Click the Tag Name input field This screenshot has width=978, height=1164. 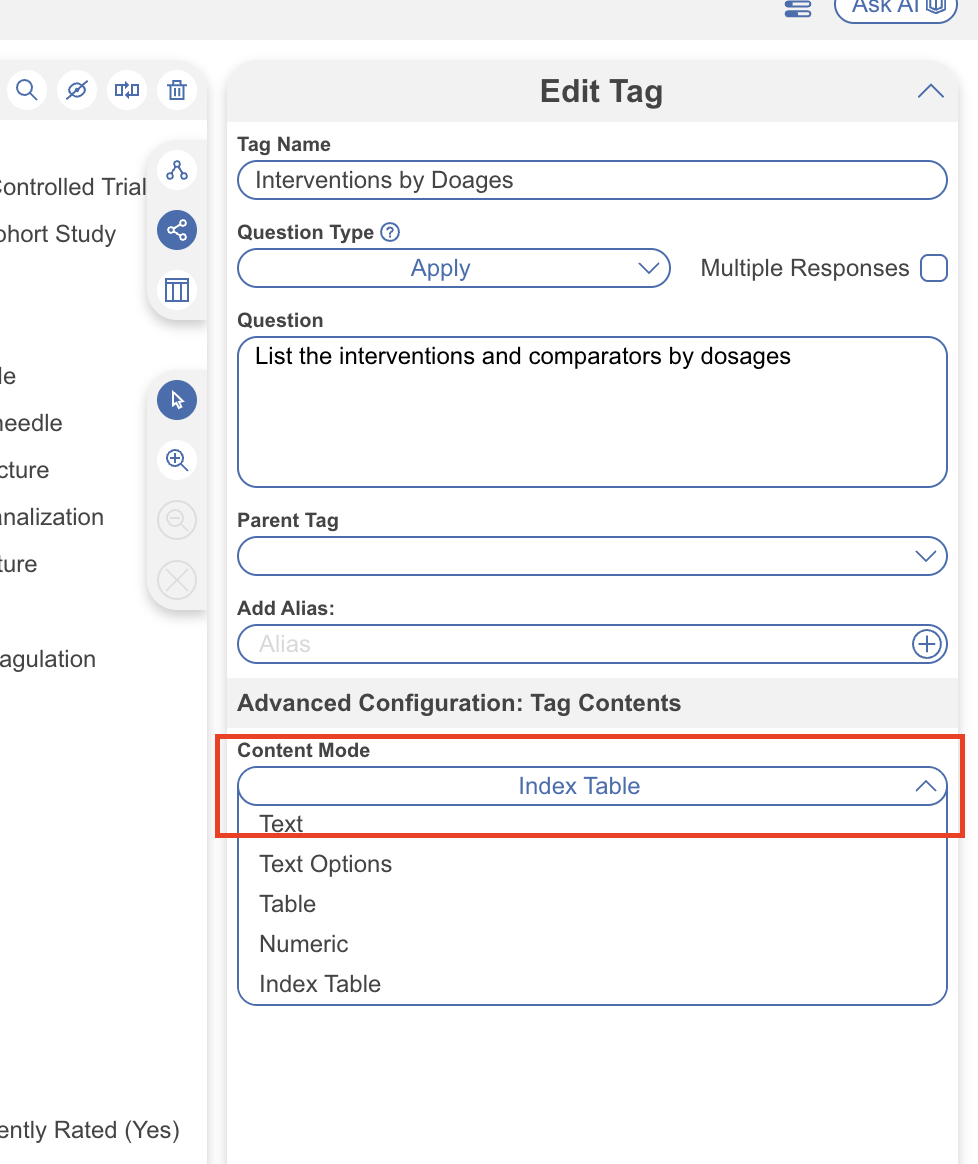[592, 180]
